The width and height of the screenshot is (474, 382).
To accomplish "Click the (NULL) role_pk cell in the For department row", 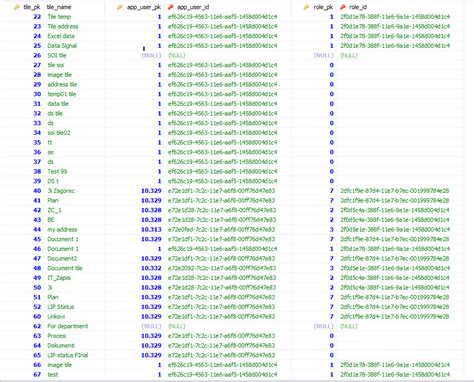I will click(x=323, y=326).
